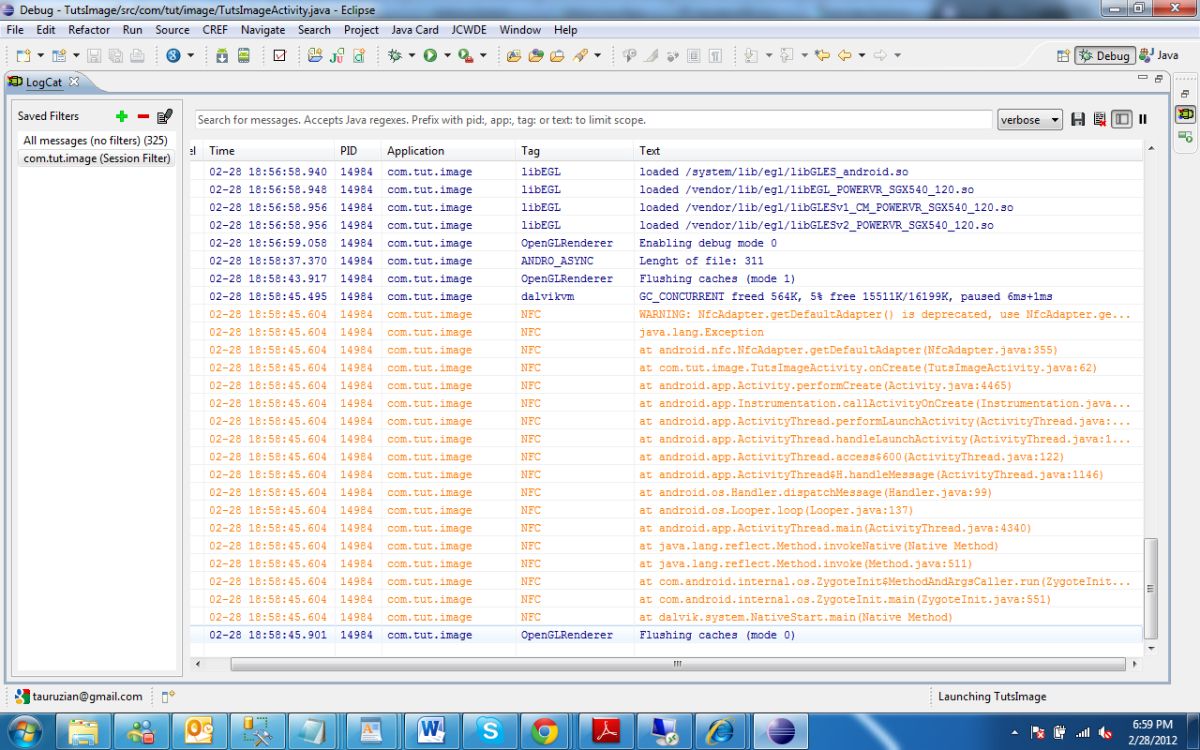Click the Time column header

point(268,151)
